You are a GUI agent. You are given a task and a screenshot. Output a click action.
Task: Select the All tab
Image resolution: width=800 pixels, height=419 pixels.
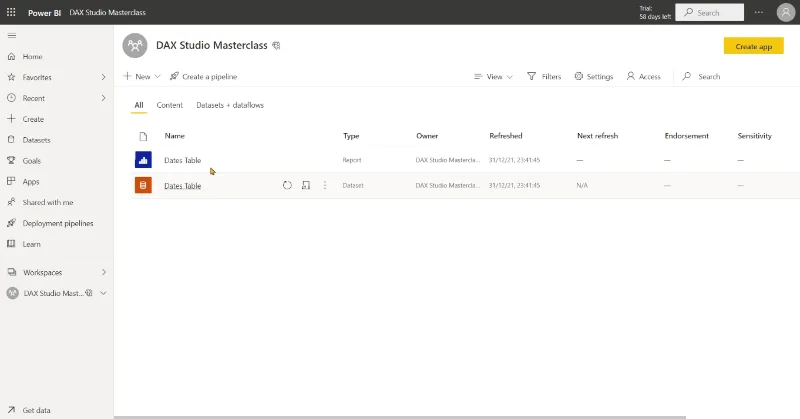click(139, 105)
